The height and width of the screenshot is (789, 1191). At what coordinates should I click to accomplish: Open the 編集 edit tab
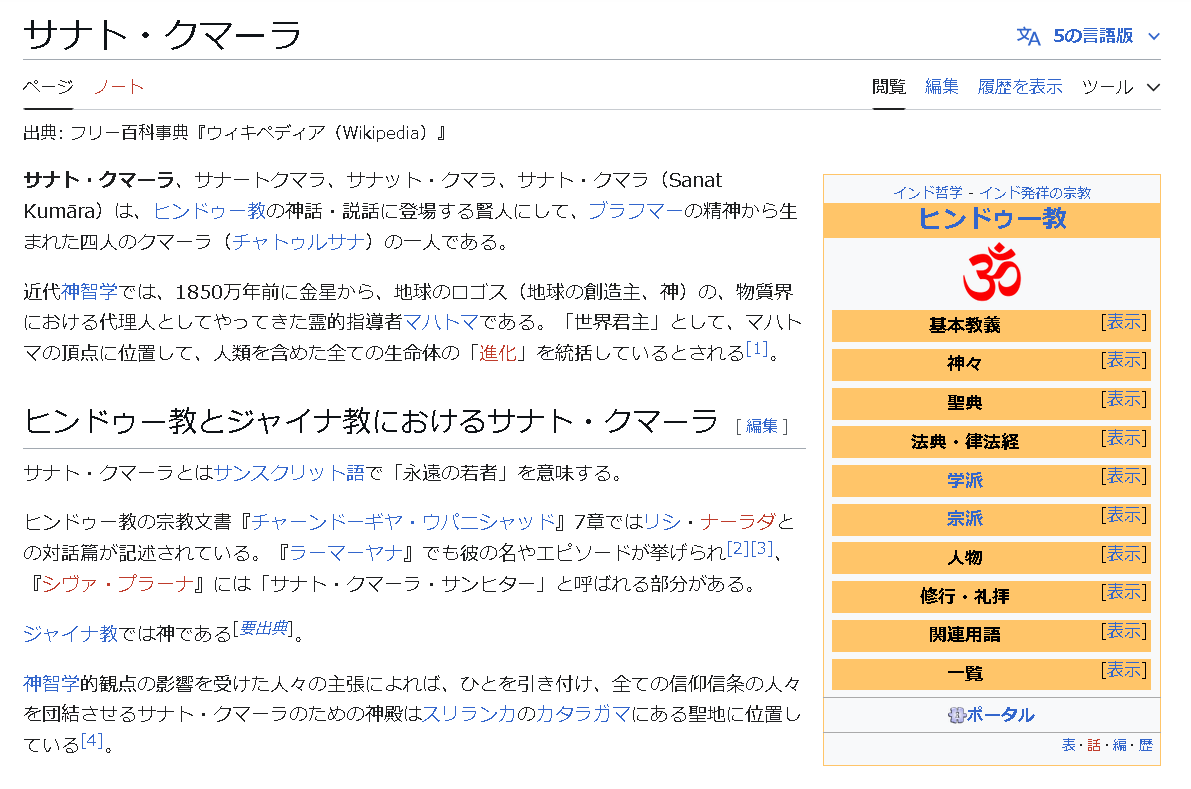[x=942, y=87]
